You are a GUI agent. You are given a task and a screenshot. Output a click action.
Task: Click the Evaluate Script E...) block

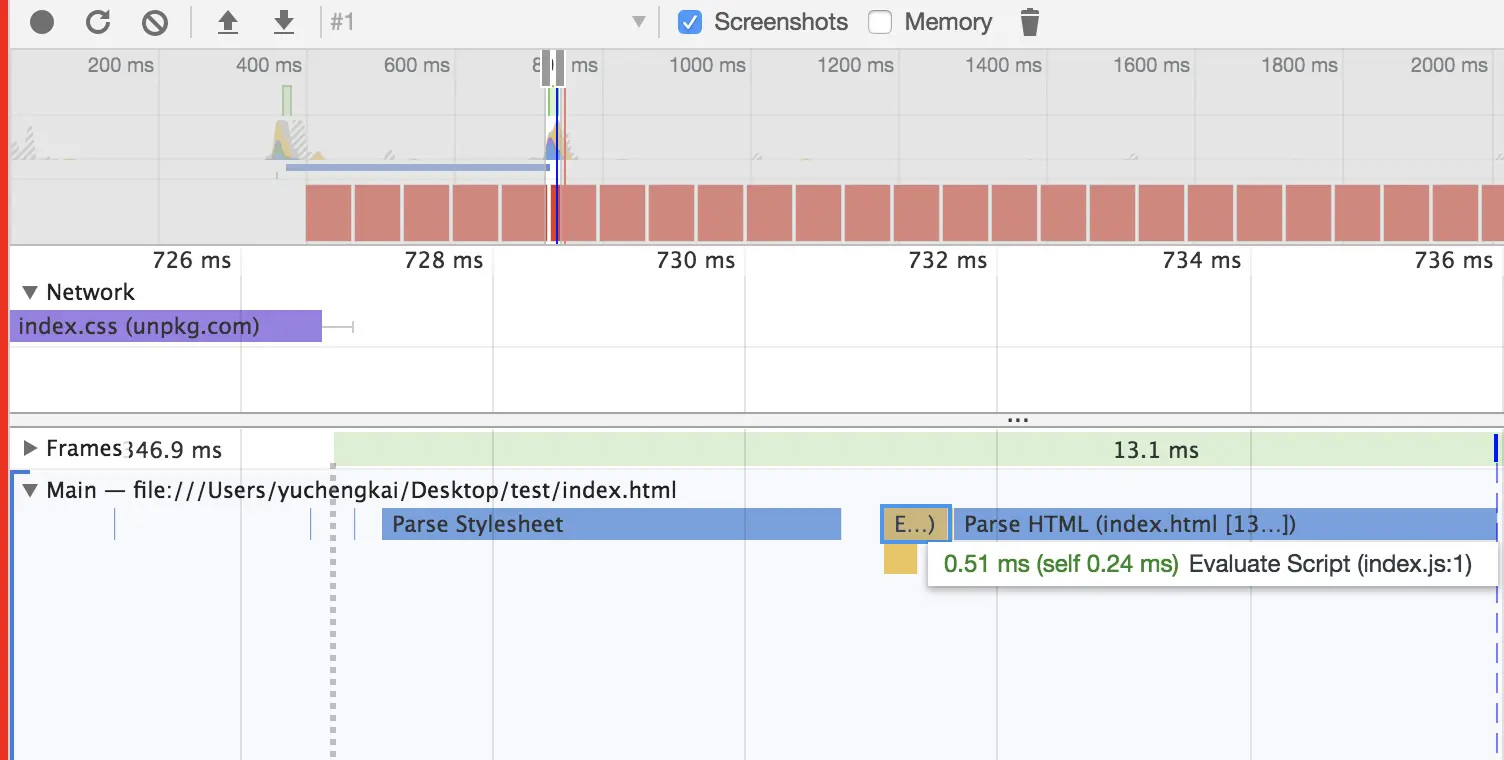pyautogui.click(x=915, y=524)
